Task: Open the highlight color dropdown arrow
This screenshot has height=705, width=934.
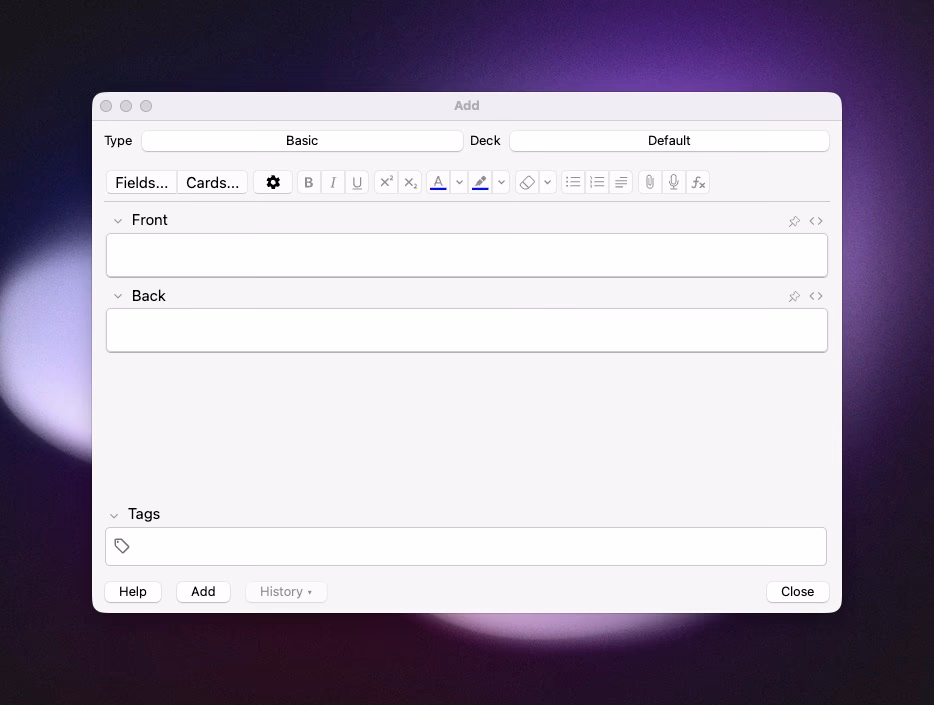Action: tap(501, 182)
